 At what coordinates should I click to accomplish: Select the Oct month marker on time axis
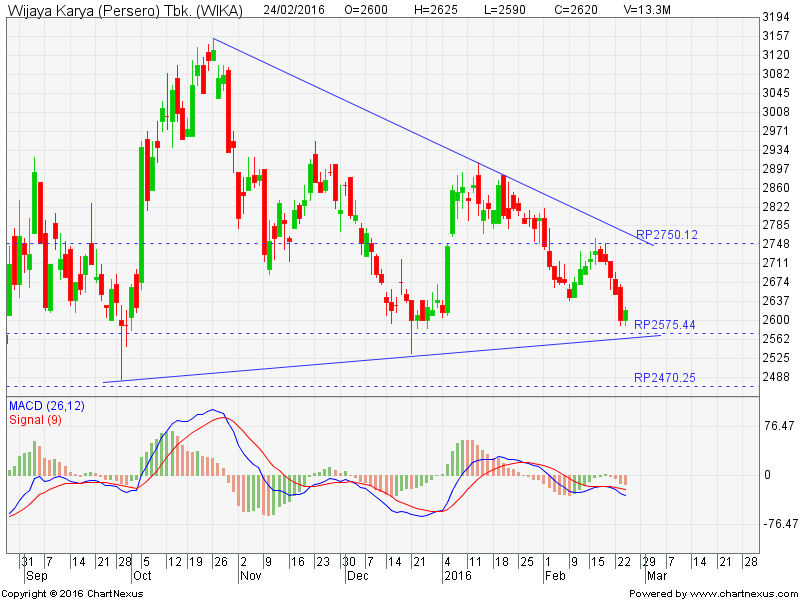141,577
